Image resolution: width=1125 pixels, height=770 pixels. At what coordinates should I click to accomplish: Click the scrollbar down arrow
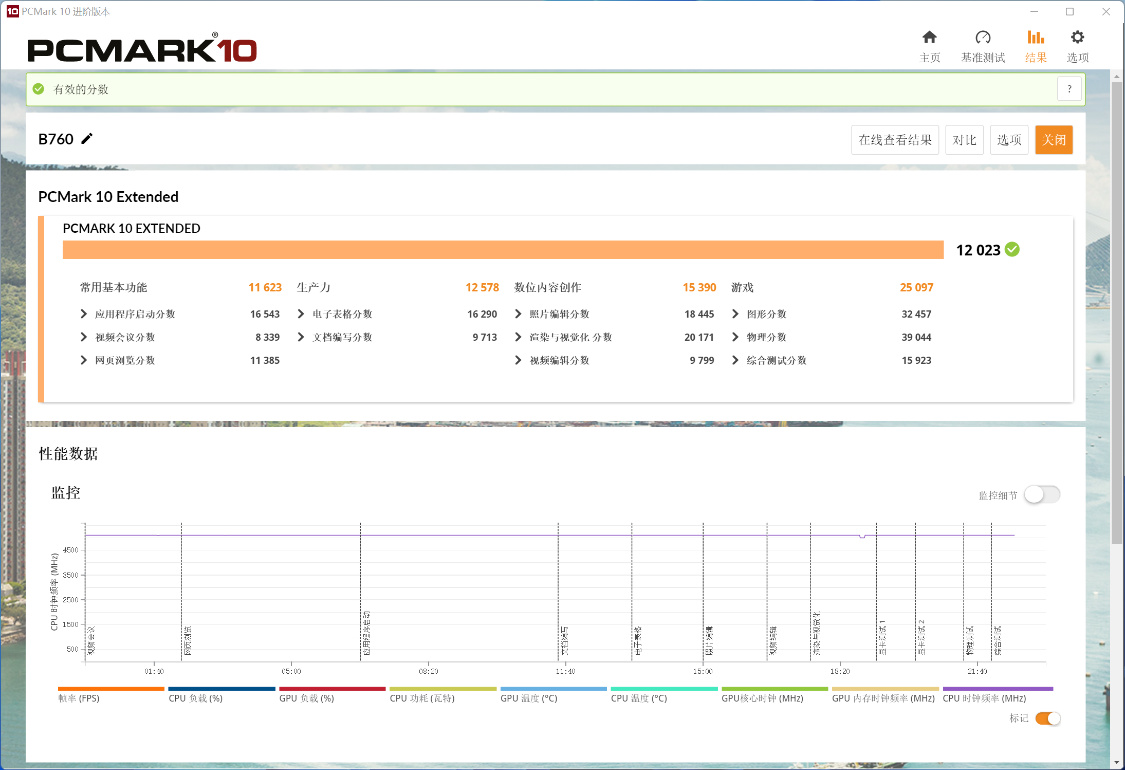1116,762
